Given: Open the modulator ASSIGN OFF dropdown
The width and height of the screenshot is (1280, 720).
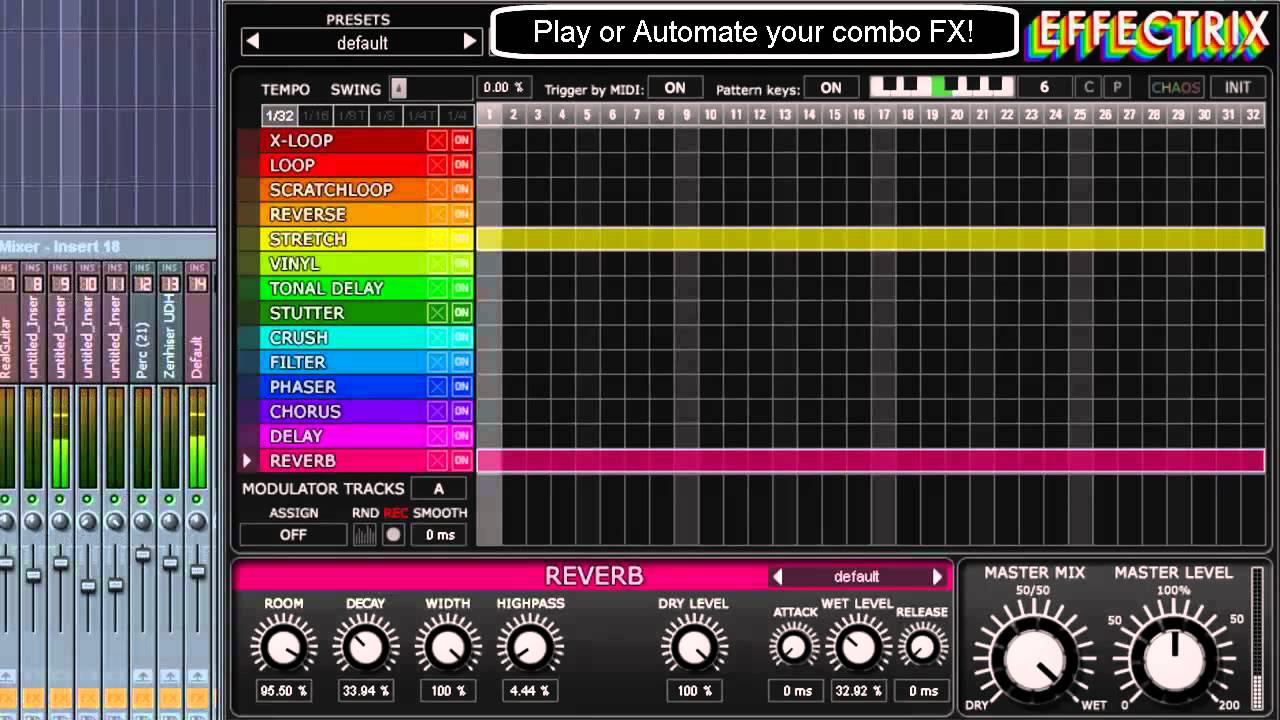Looking at the screenshot, I should 293,535.
